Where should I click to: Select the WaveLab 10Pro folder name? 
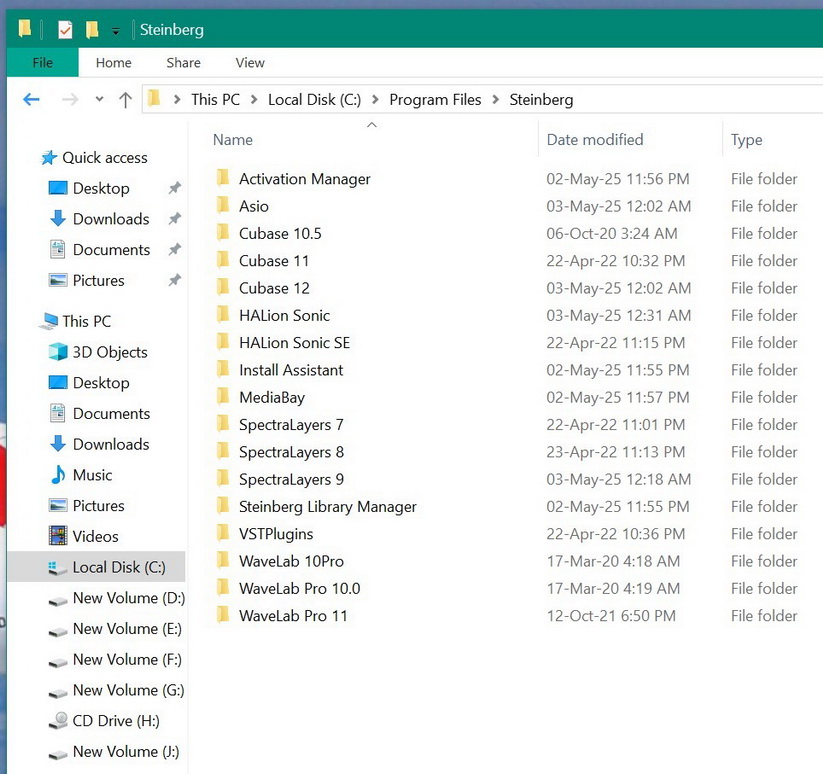coord(291,561)
